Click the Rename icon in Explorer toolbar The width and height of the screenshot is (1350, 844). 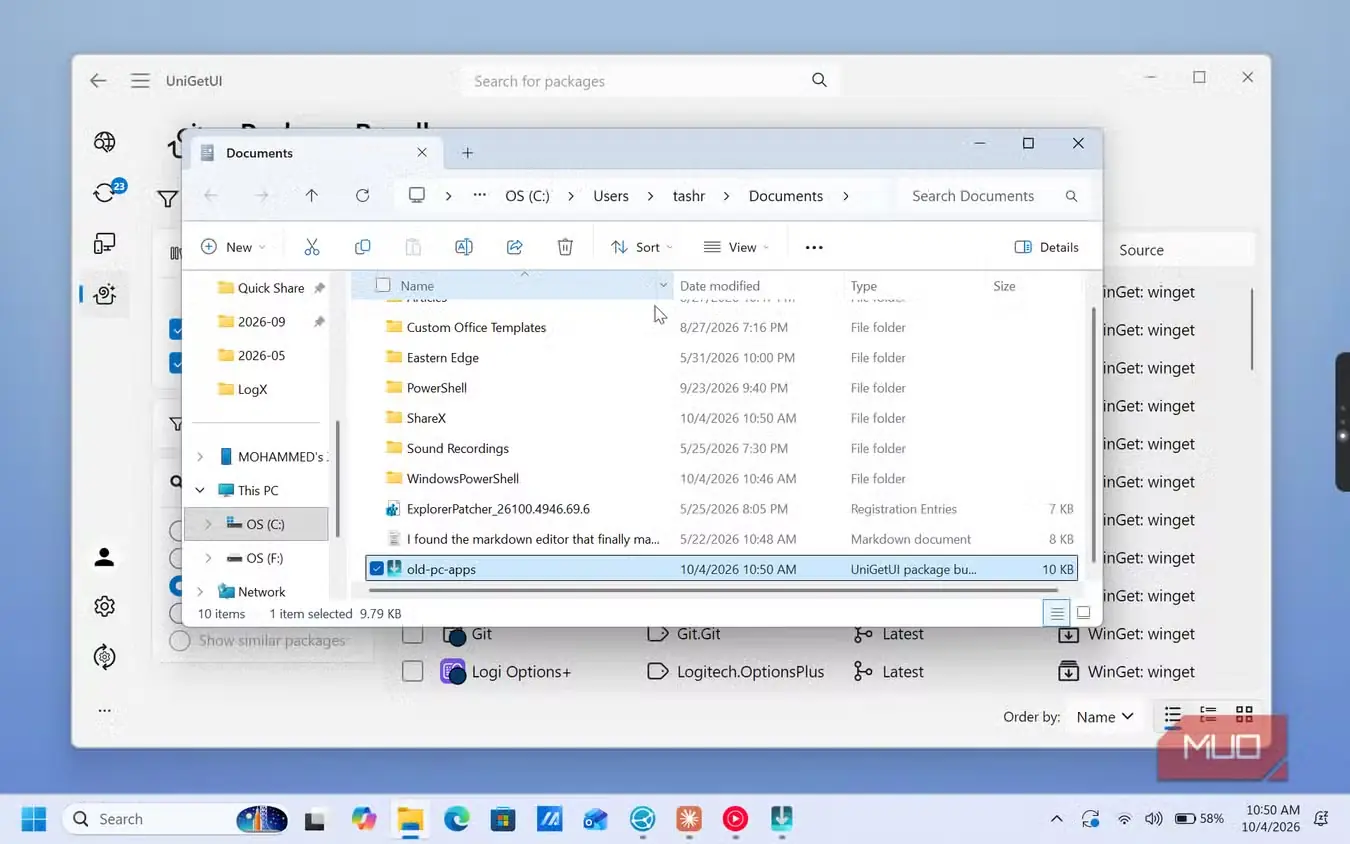pos(464,247)
